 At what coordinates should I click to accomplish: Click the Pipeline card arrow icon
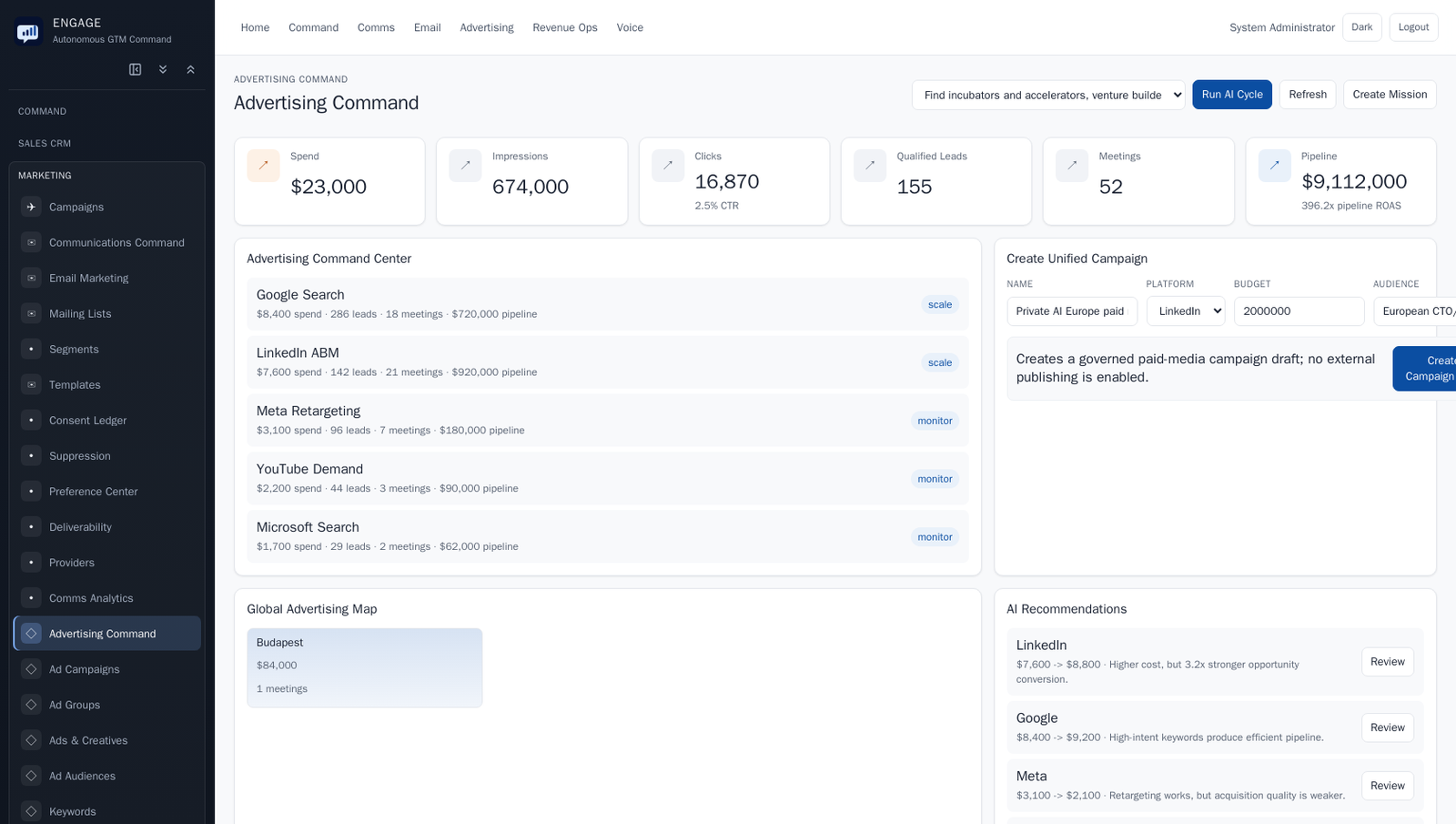(x=1274, y=166)
